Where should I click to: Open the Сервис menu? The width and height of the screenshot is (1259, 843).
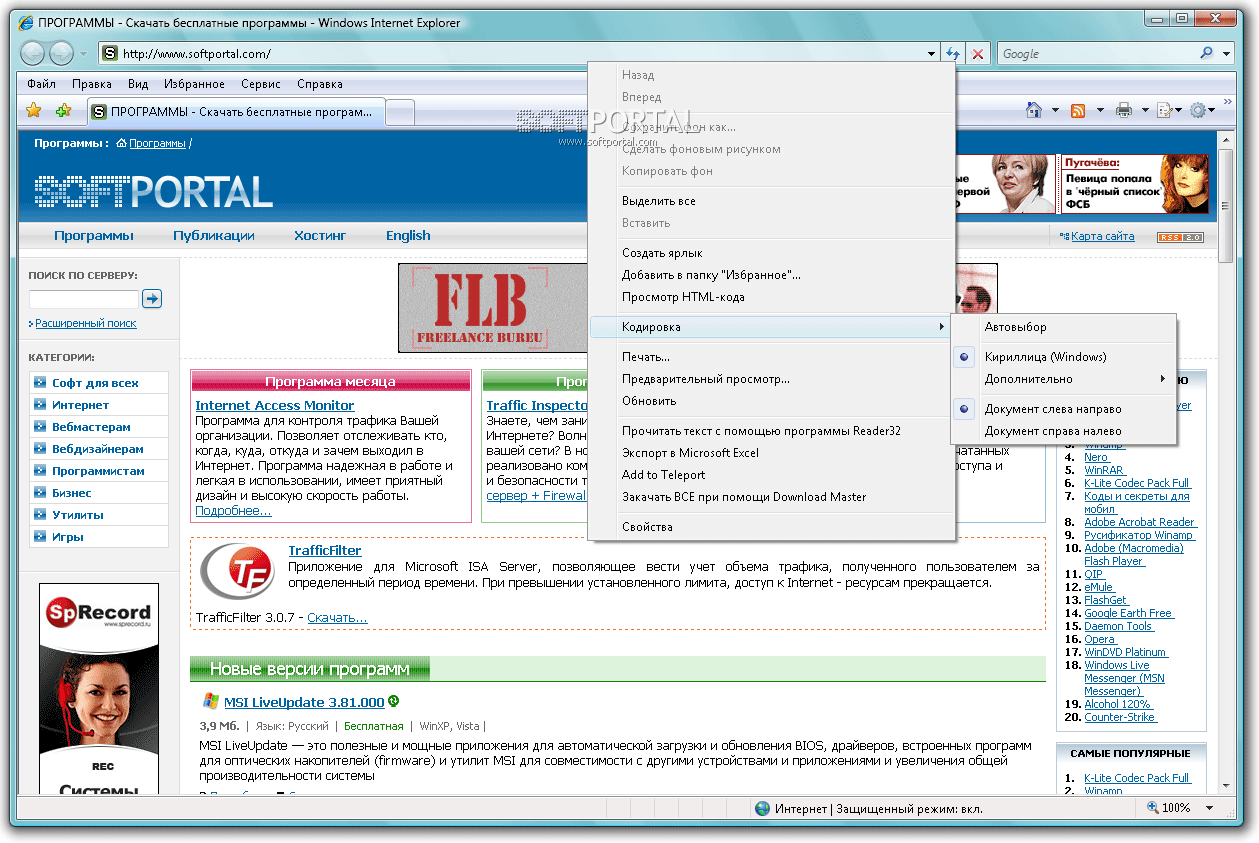[261, 84]
